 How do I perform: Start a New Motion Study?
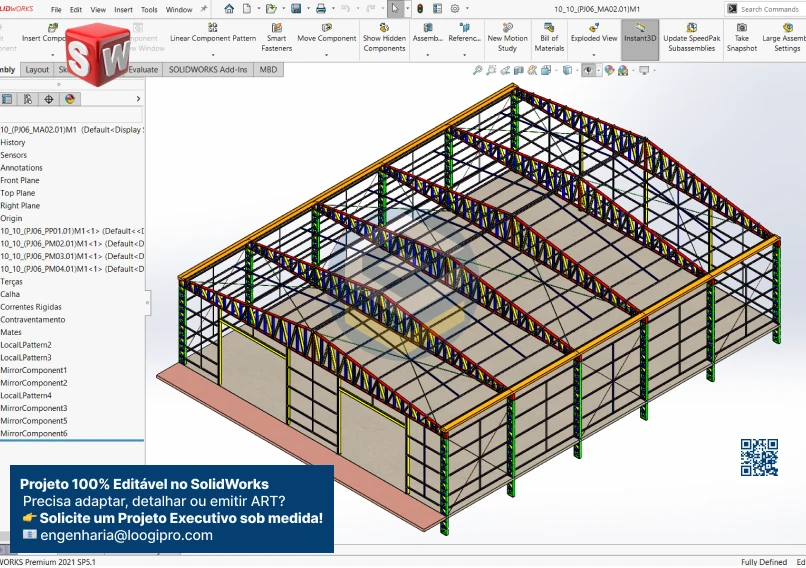point(507,38)
